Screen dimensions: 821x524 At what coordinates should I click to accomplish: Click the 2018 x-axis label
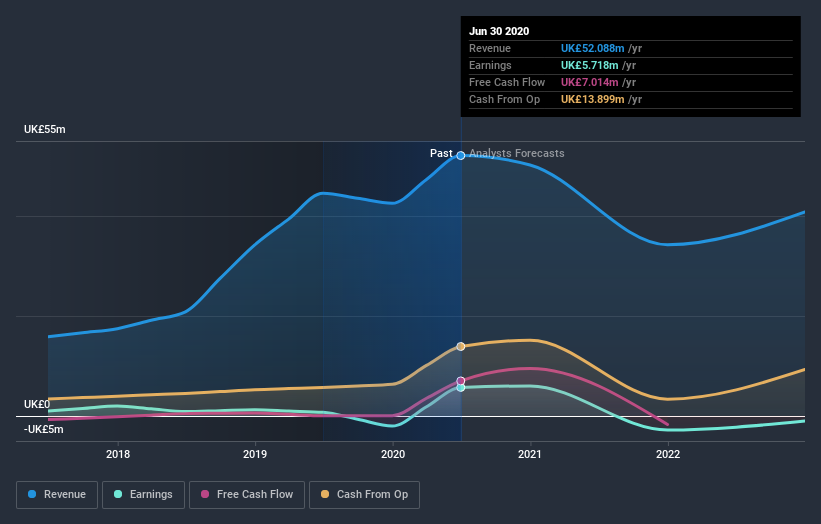(118, 454)
